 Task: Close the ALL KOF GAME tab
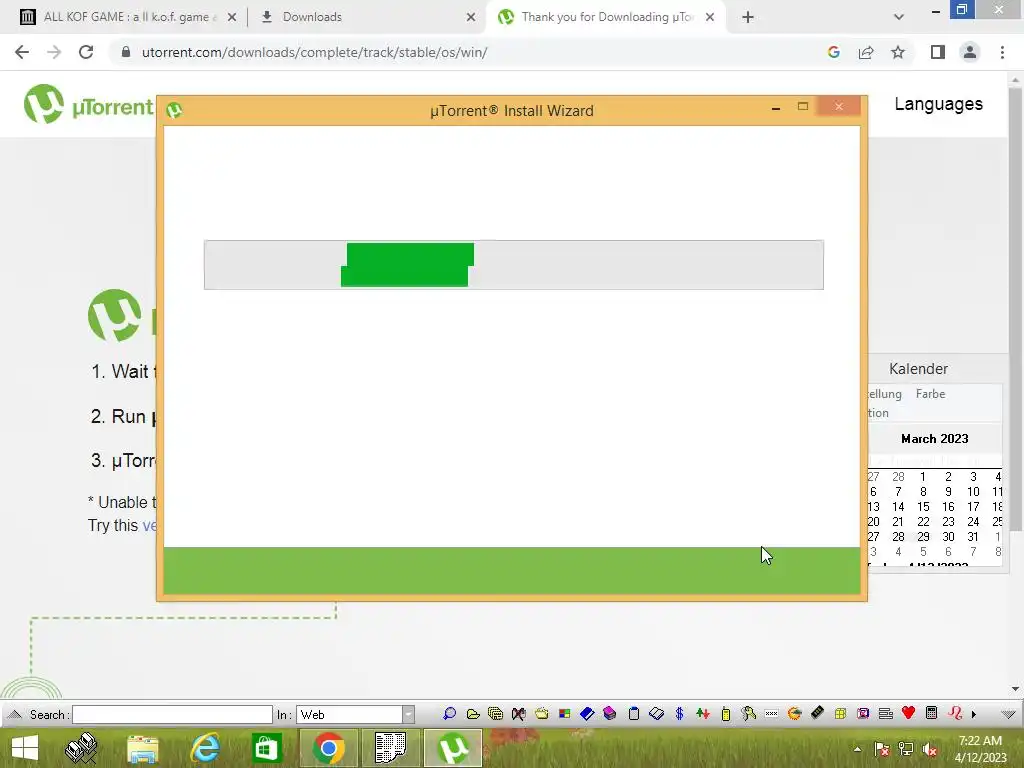[x=232, y=17]
